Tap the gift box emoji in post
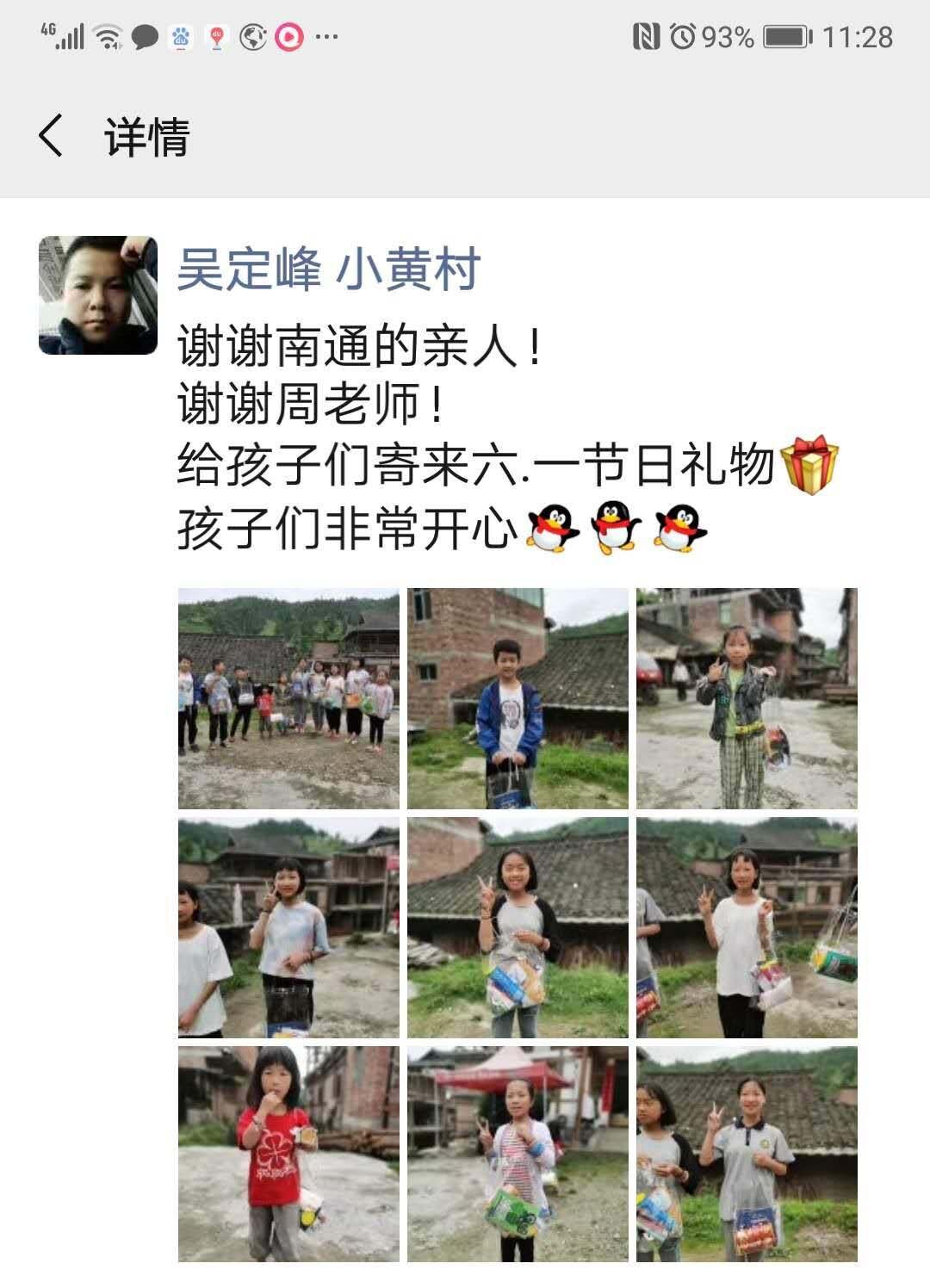930x1288 pixels. [809, 465]
